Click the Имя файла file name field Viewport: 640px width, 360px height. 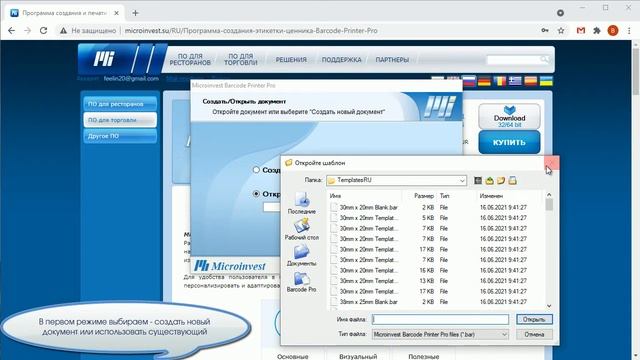[x=441, y=319]
